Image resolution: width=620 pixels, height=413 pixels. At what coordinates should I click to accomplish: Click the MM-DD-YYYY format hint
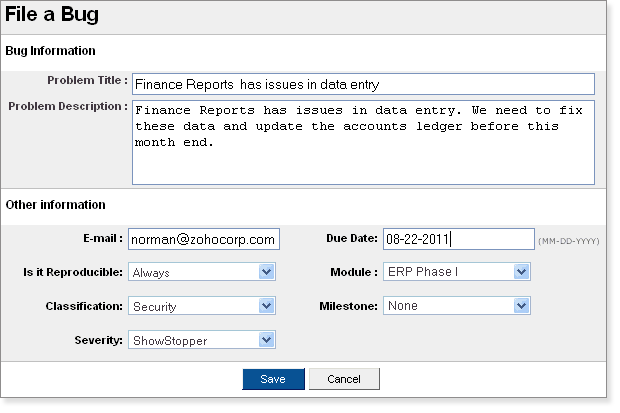click(569, 241)
